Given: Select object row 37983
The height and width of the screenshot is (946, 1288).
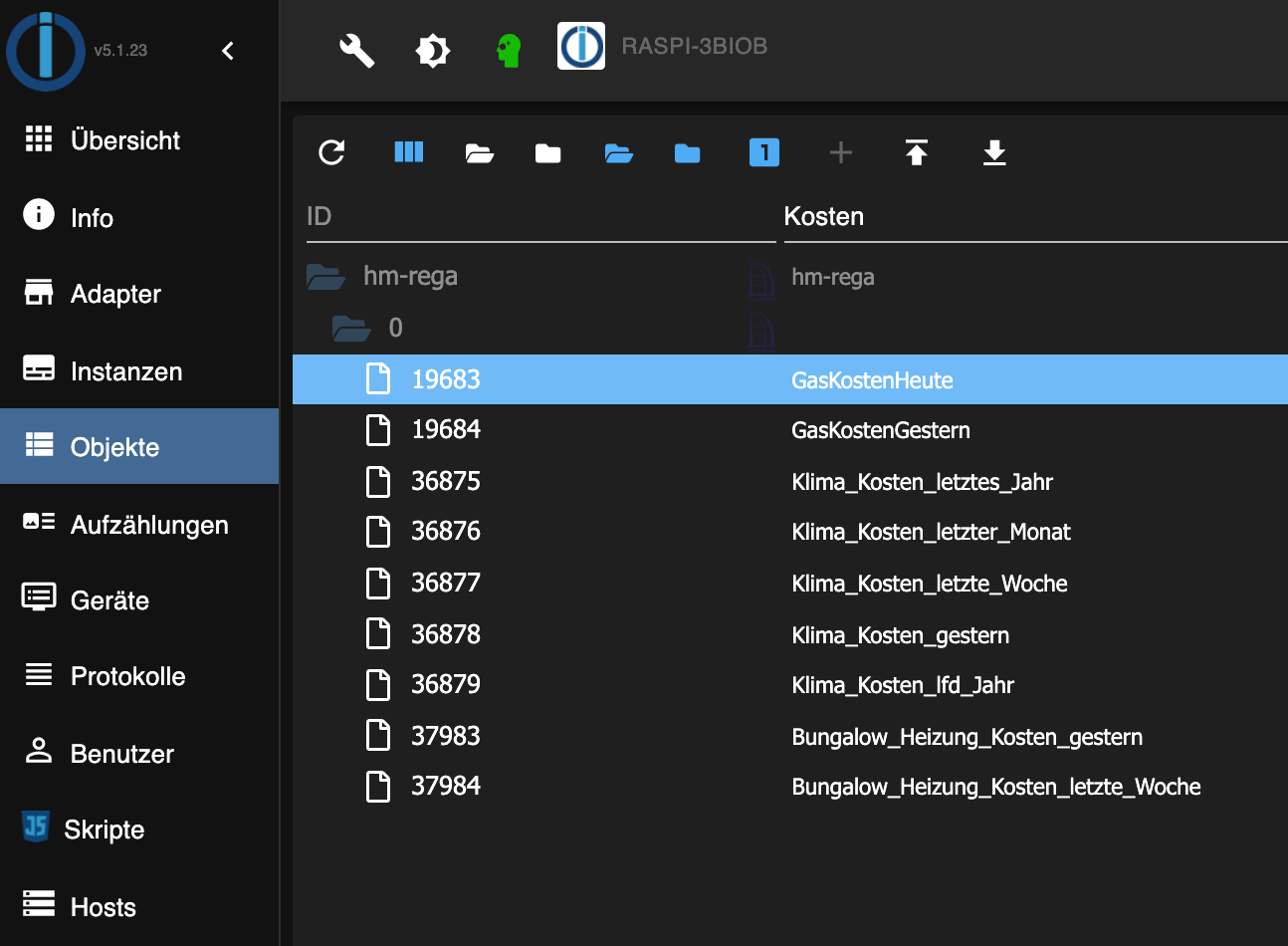Looking at the screenshot, I should pyautogui.click(x=790, y=737).
